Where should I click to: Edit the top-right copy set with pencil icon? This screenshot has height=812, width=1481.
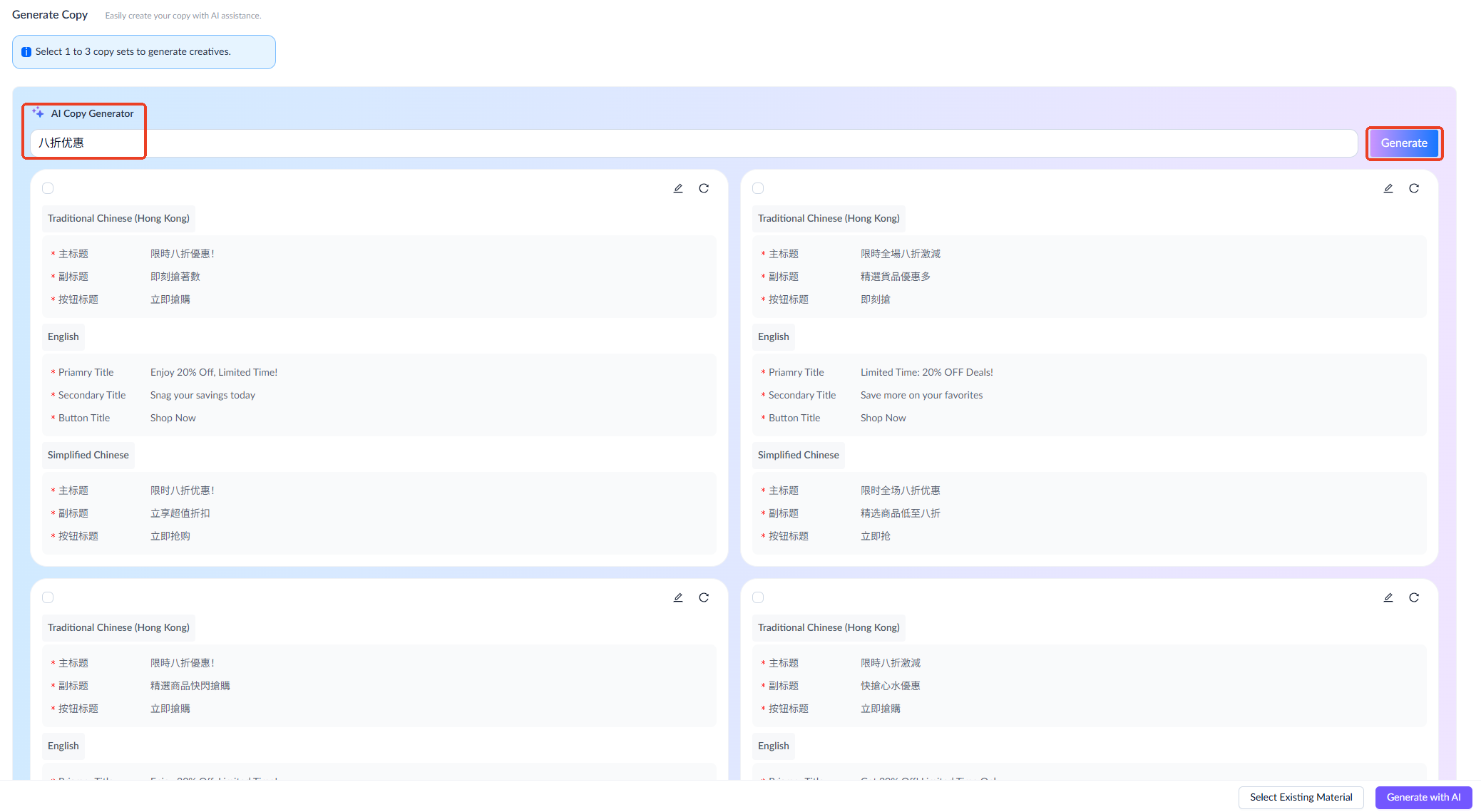point(1388,188)
